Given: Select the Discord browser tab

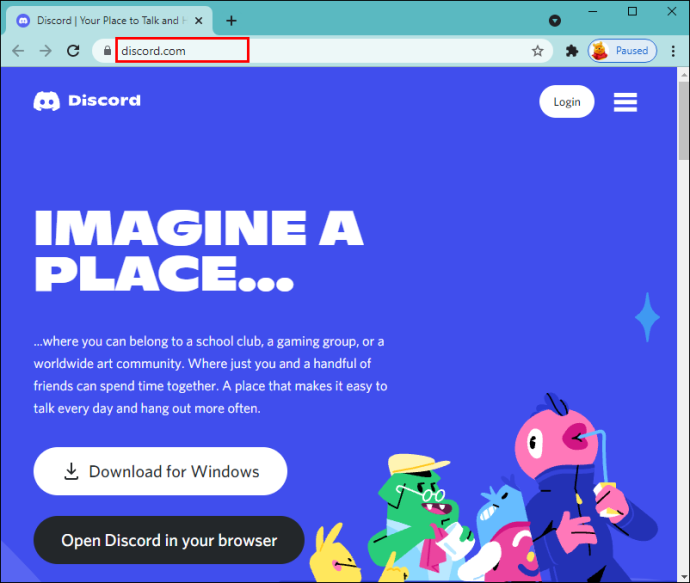Looking at the screenshot, I should (x=109, y=21).
